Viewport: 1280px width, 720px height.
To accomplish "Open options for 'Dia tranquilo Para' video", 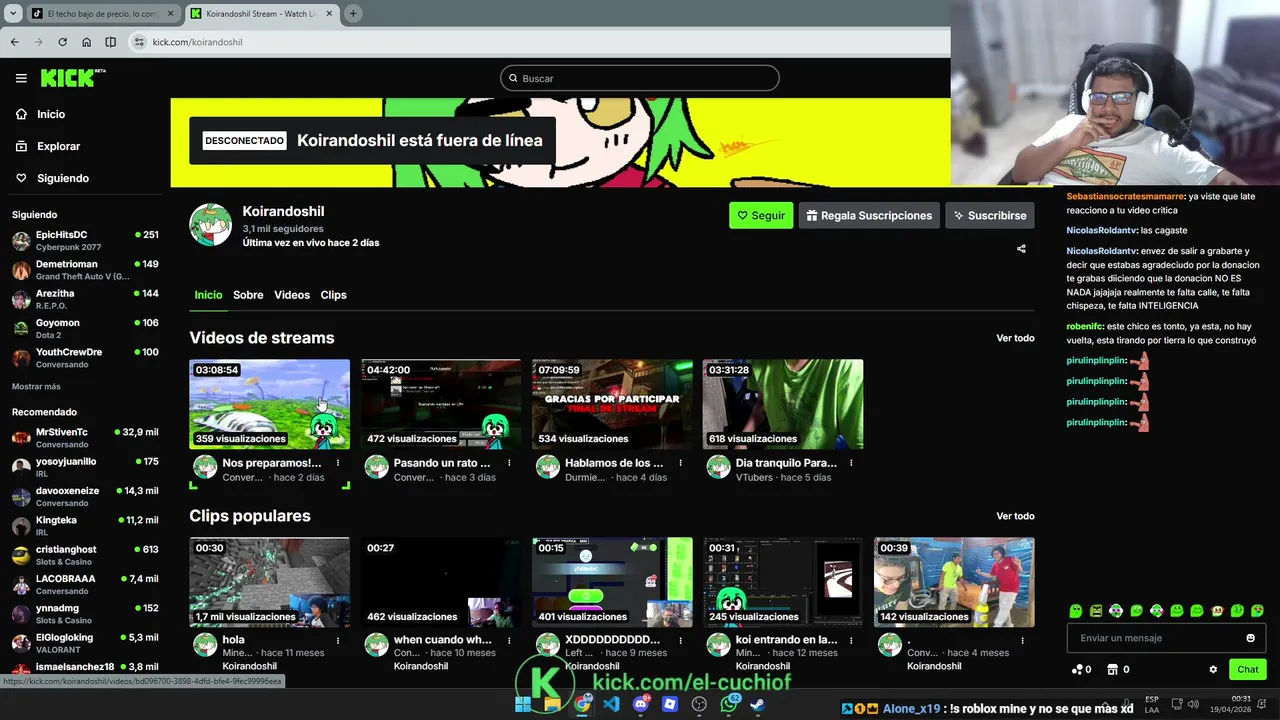I will pos(852,463).
